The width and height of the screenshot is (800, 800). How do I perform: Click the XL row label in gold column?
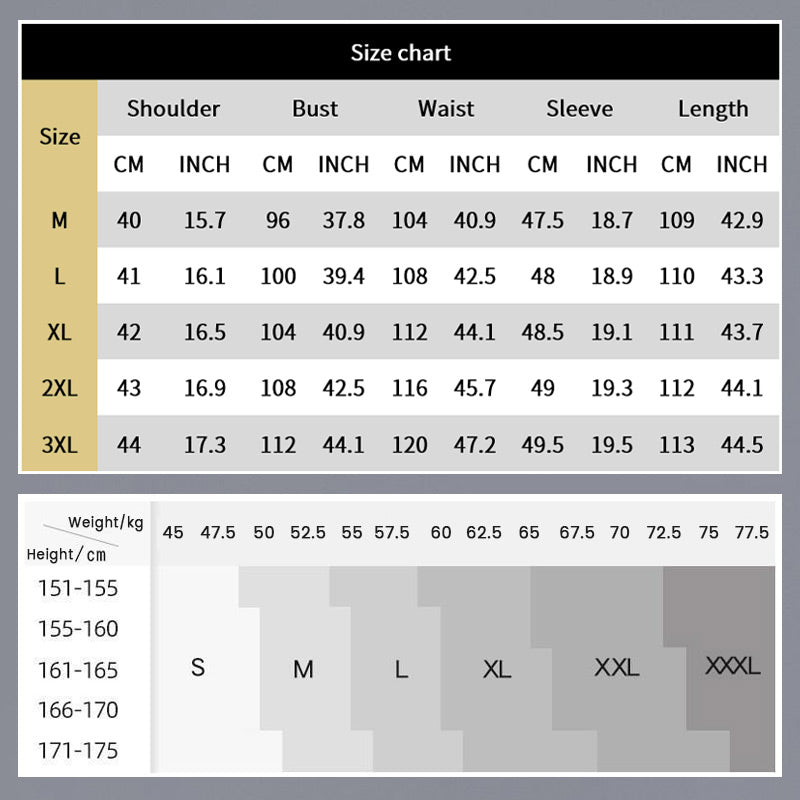click(x=60, y=332)
